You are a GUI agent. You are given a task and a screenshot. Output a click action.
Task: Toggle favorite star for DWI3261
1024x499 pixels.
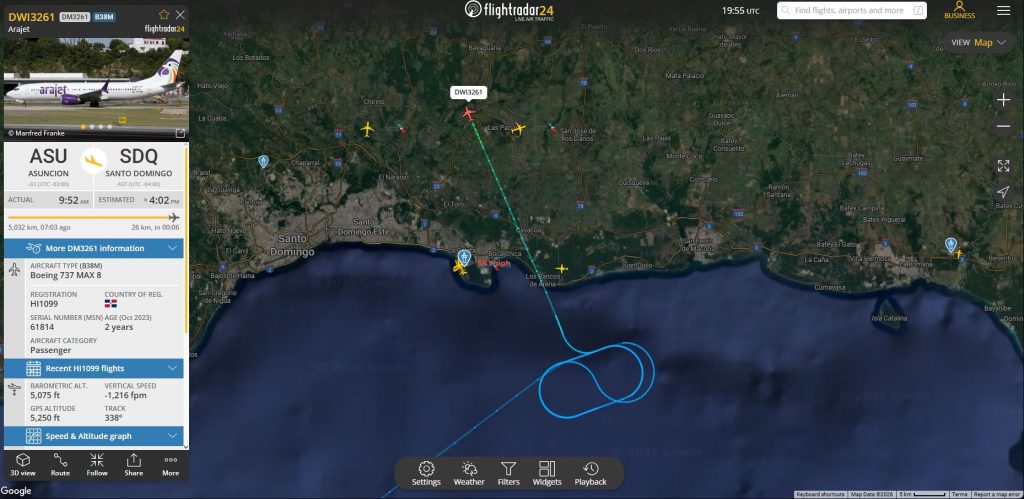tap(164, 14)
